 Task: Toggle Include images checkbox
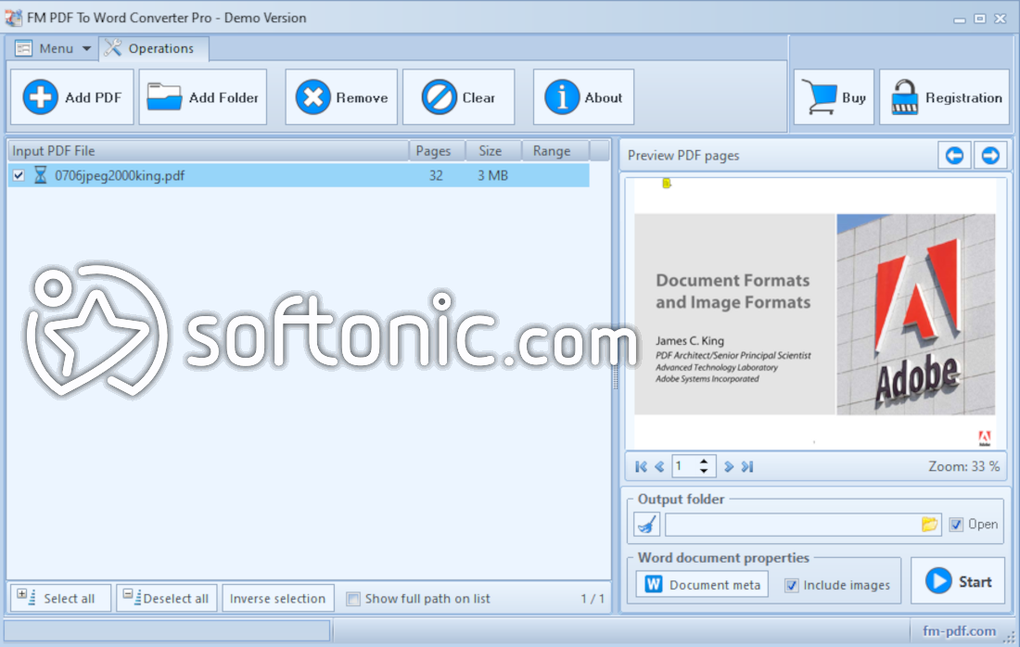791,585
